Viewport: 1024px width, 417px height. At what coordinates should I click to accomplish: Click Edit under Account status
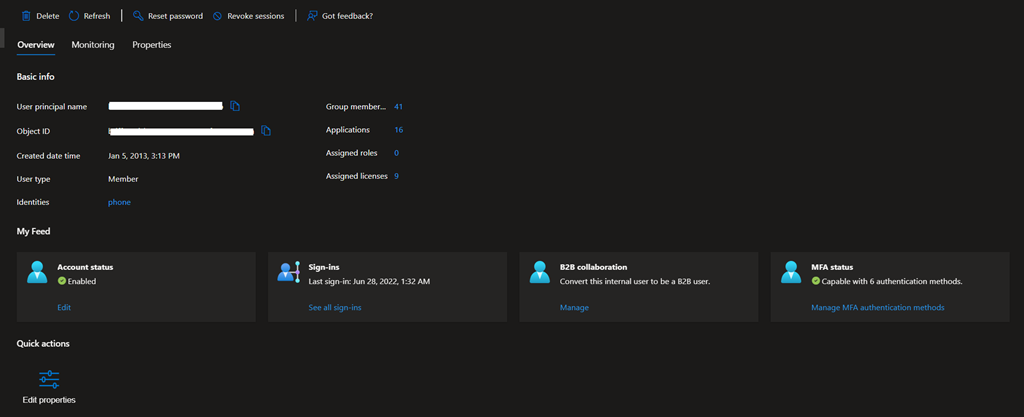(64, 307)
